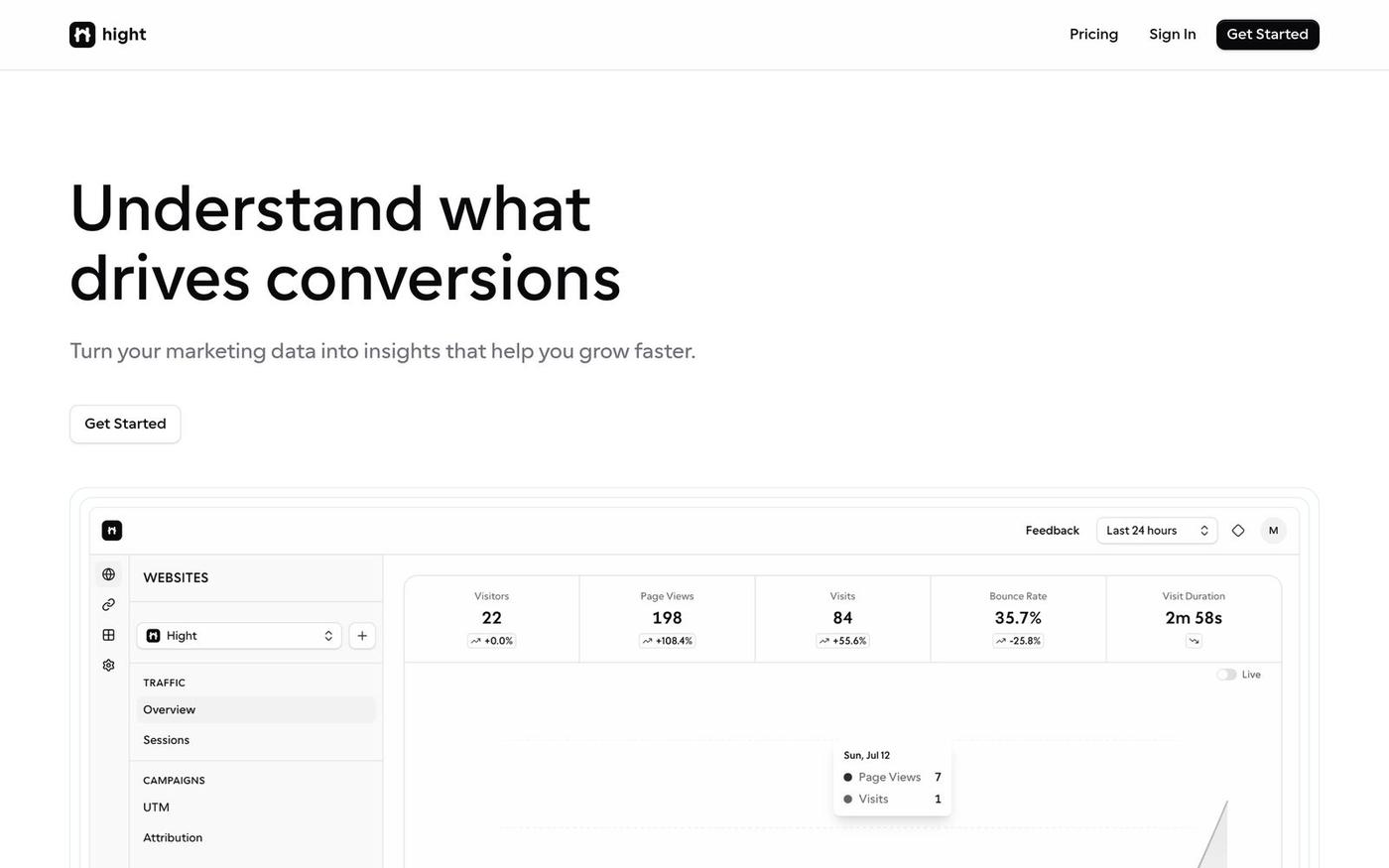Click the downward trend icon under Visit Duration
Image resolution: width=1389 pixels, height=868 pixels.
(1194, 641)
